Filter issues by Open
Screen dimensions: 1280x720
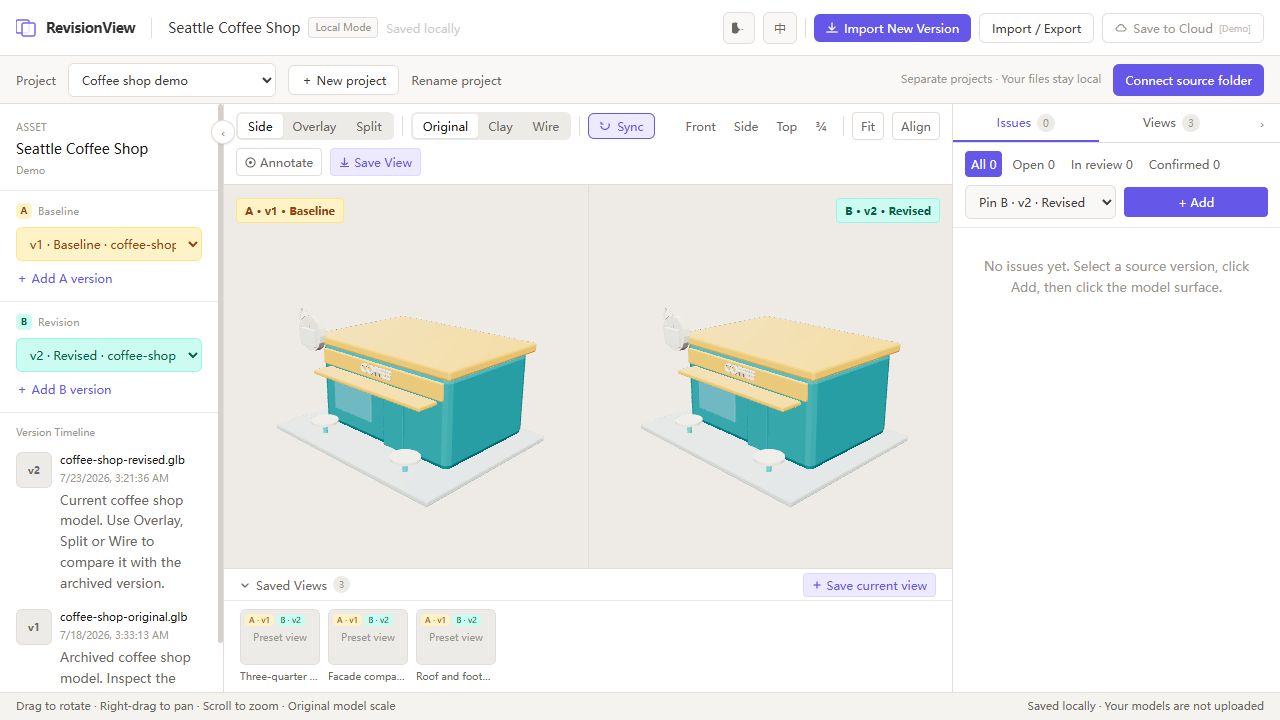pyautogui.click(x=1033, y=165)
